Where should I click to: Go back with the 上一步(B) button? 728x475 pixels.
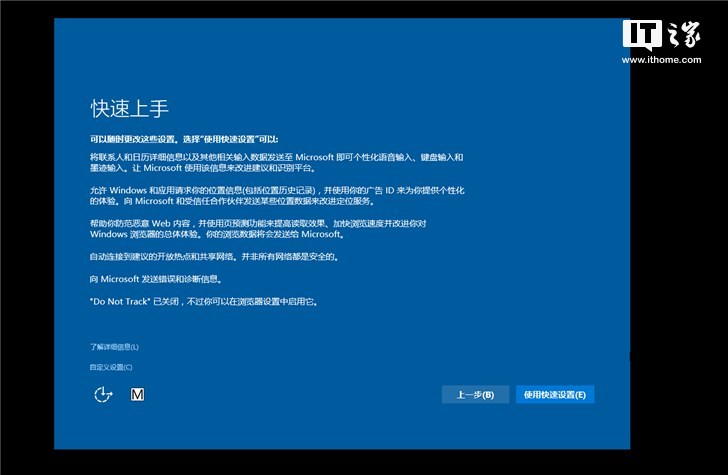[475, 395]
